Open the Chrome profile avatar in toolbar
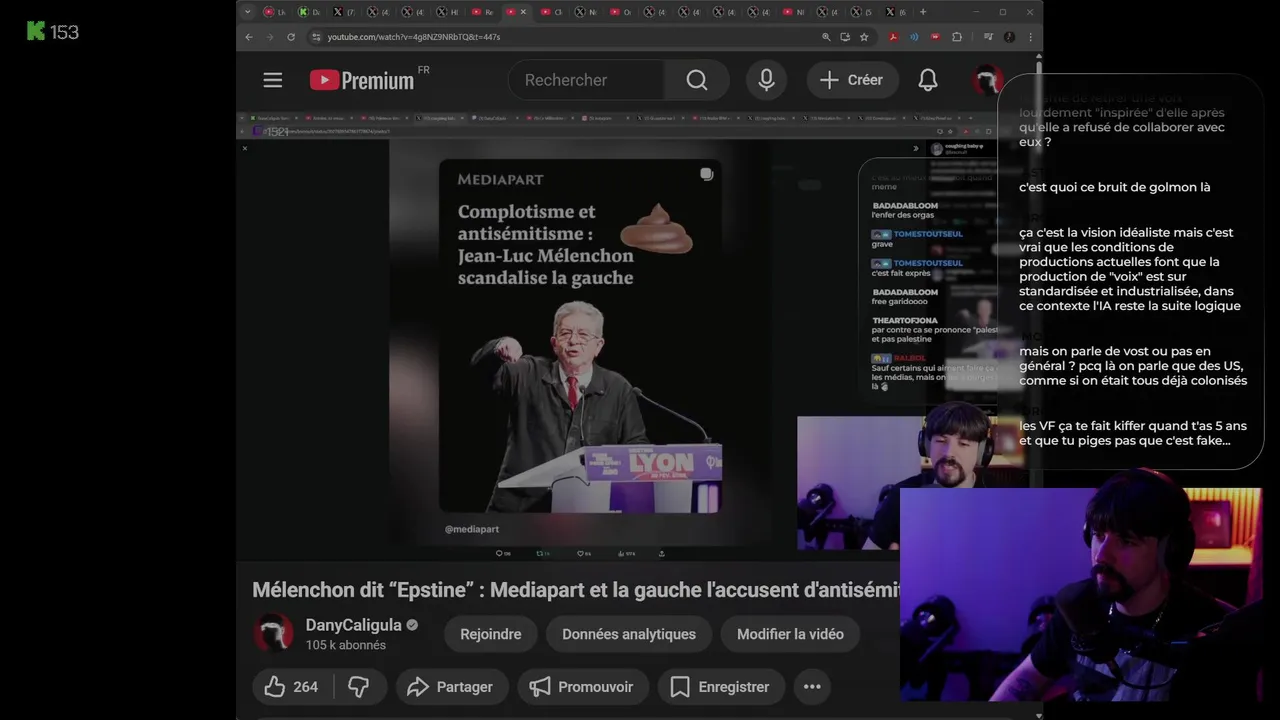 coord(1010,37)
